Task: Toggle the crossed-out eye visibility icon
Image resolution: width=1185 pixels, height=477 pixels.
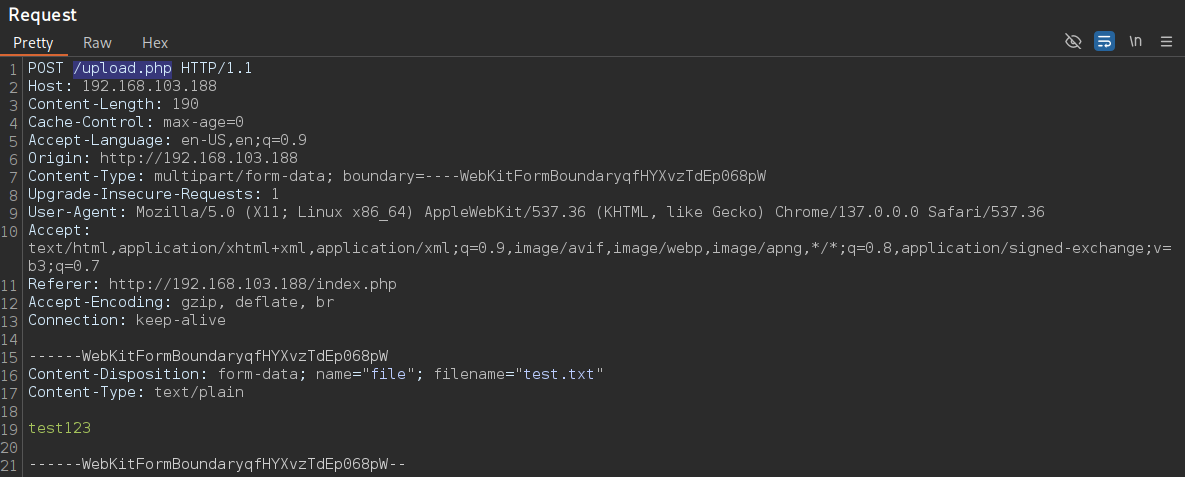Action: coord(1072,42)
